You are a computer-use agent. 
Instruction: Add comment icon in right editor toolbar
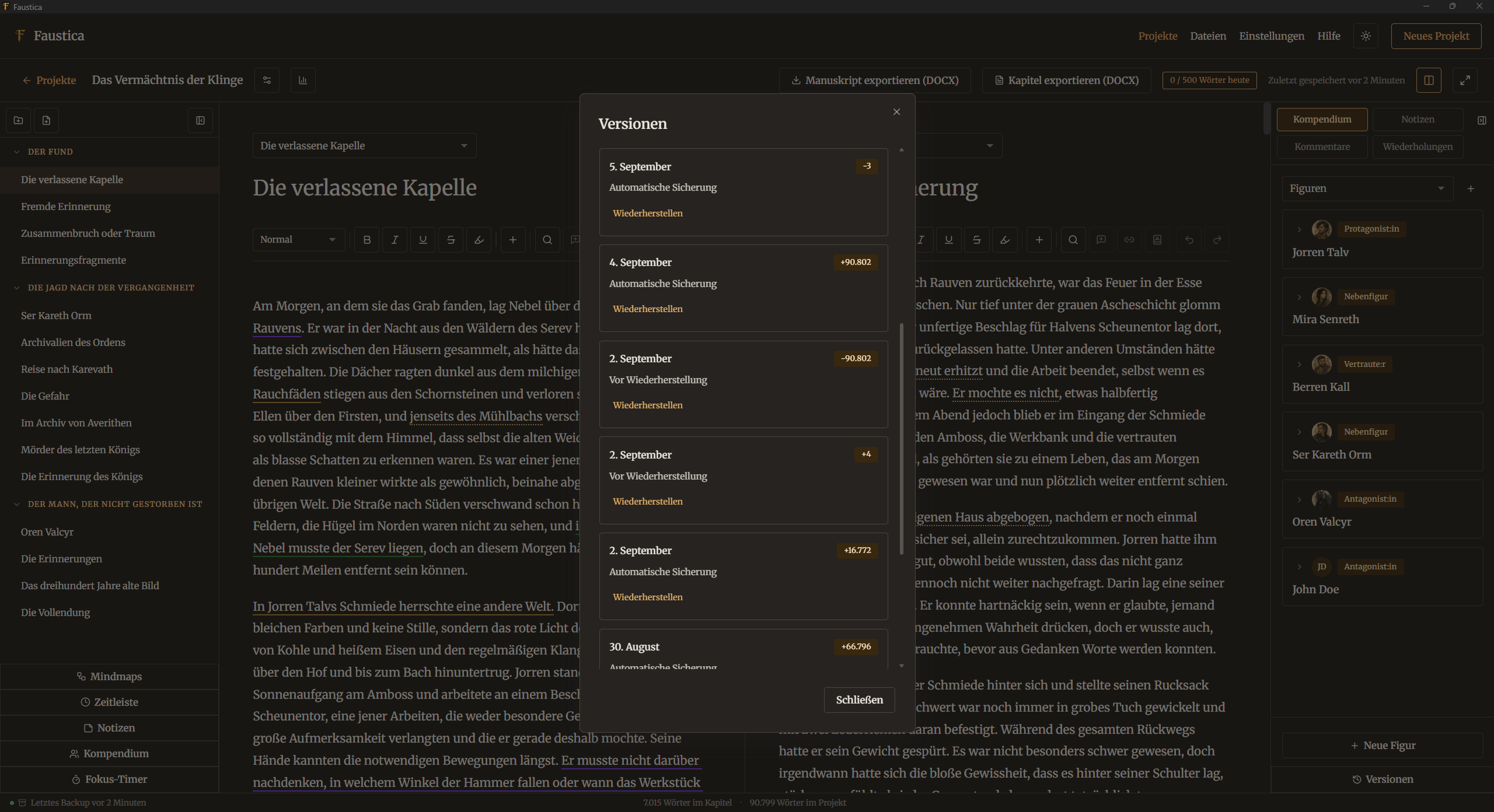tap(1101, 240)
